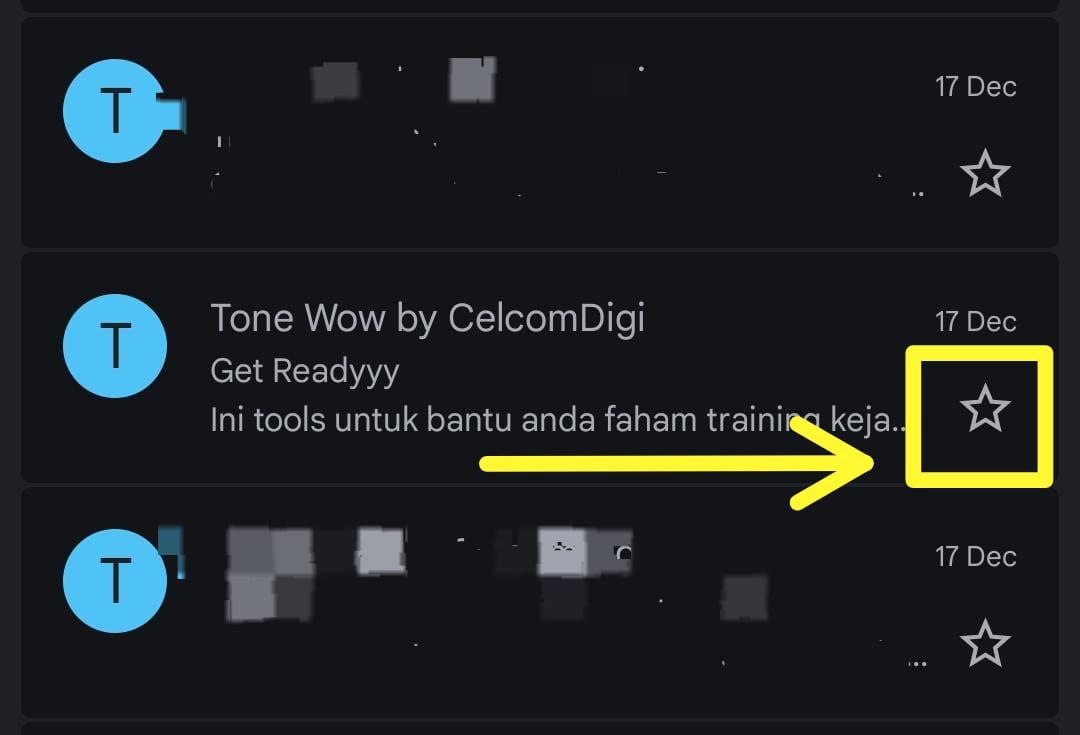Open the email with subject Get Readyyy
The image size is (1080, 735).
[304, 371]
